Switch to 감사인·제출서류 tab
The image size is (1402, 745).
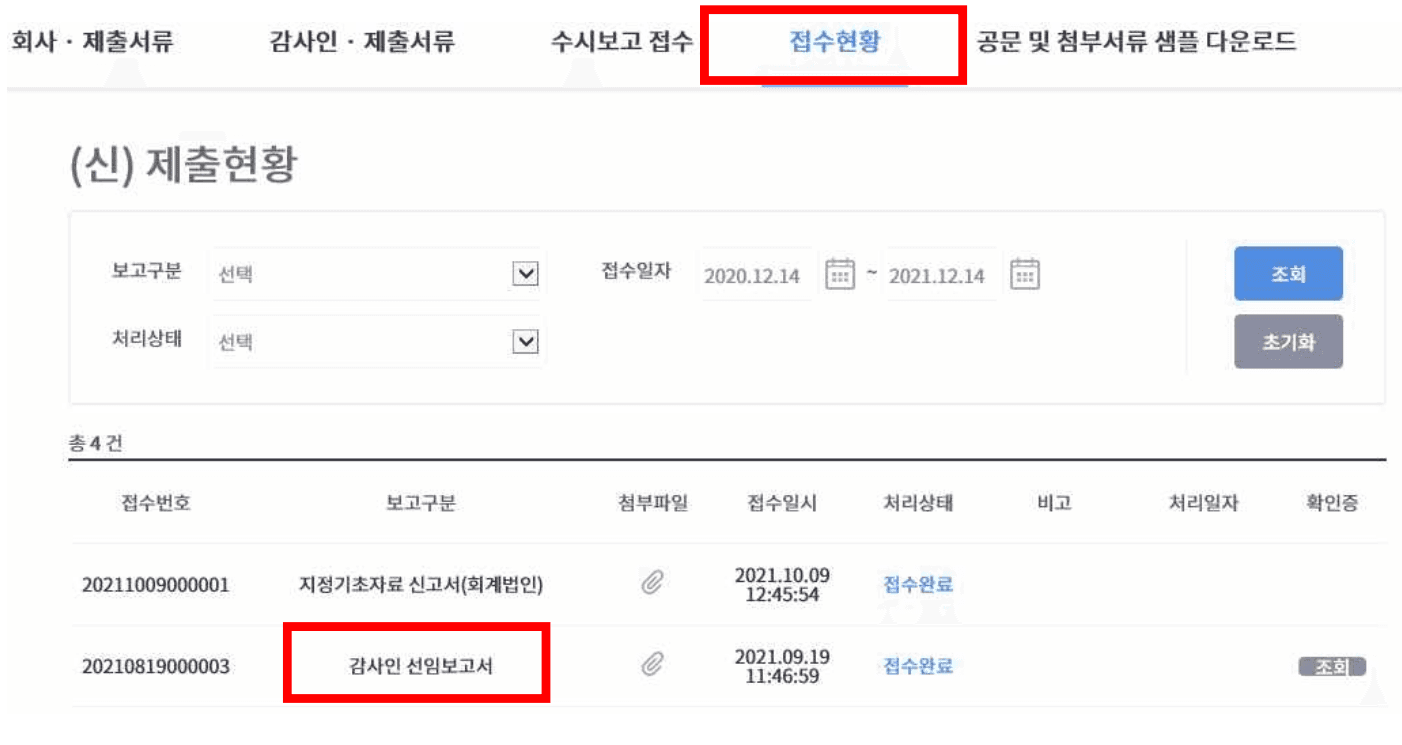363,42
